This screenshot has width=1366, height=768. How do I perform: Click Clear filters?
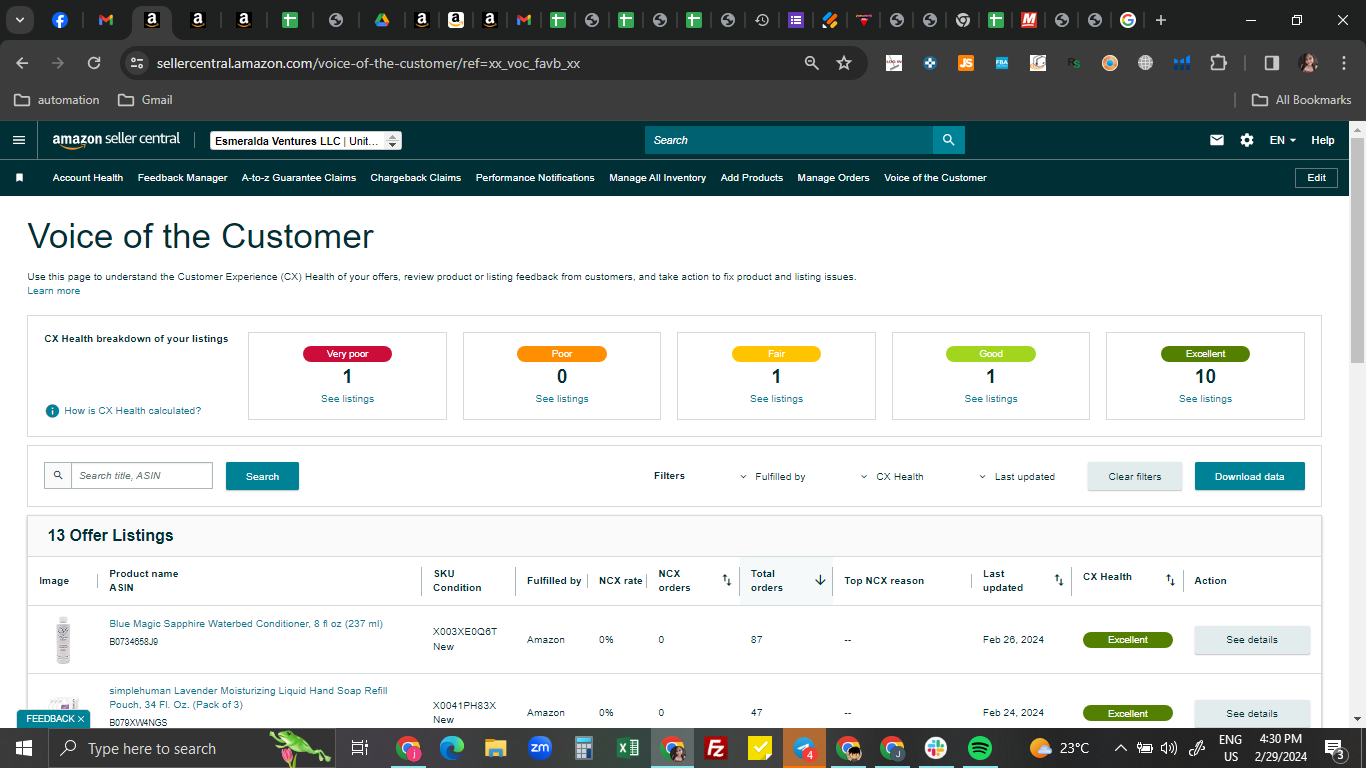1135,476
